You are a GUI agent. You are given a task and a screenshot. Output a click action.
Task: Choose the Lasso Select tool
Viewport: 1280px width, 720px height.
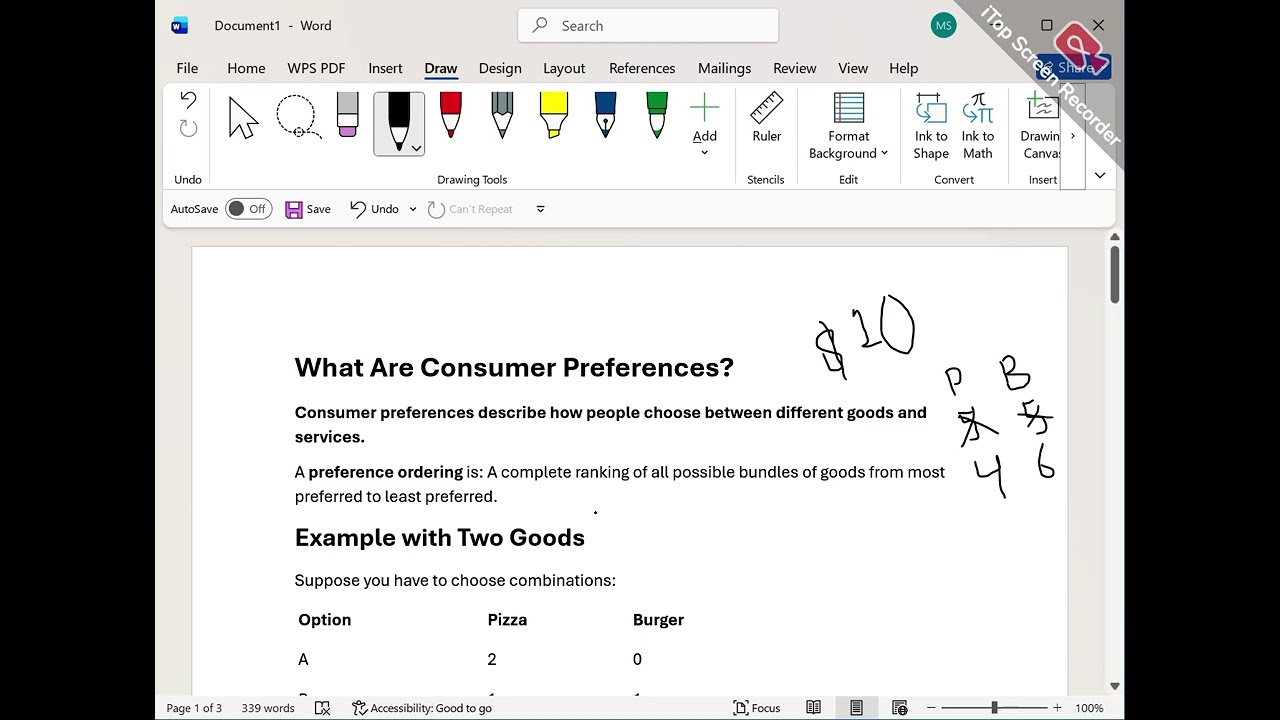click(297, 117)
